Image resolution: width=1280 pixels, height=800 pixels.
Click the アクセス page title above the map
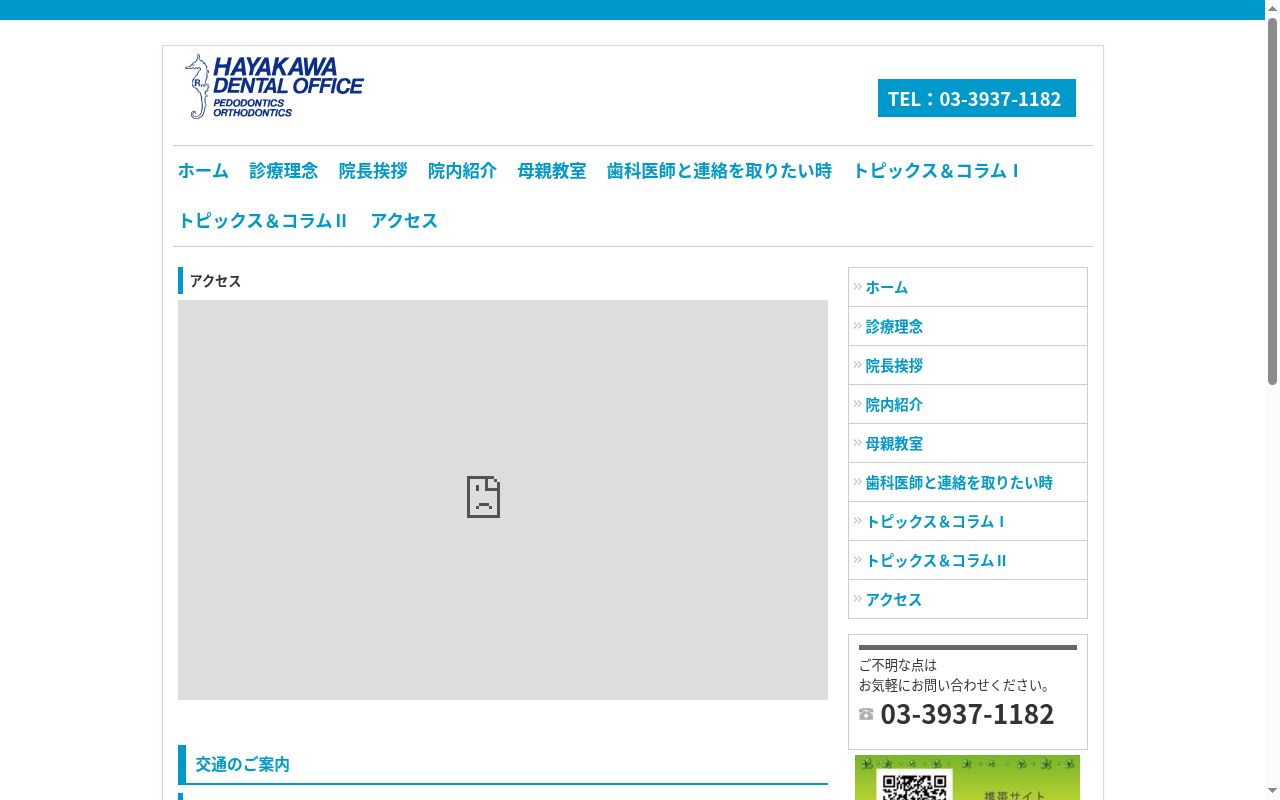215,281
